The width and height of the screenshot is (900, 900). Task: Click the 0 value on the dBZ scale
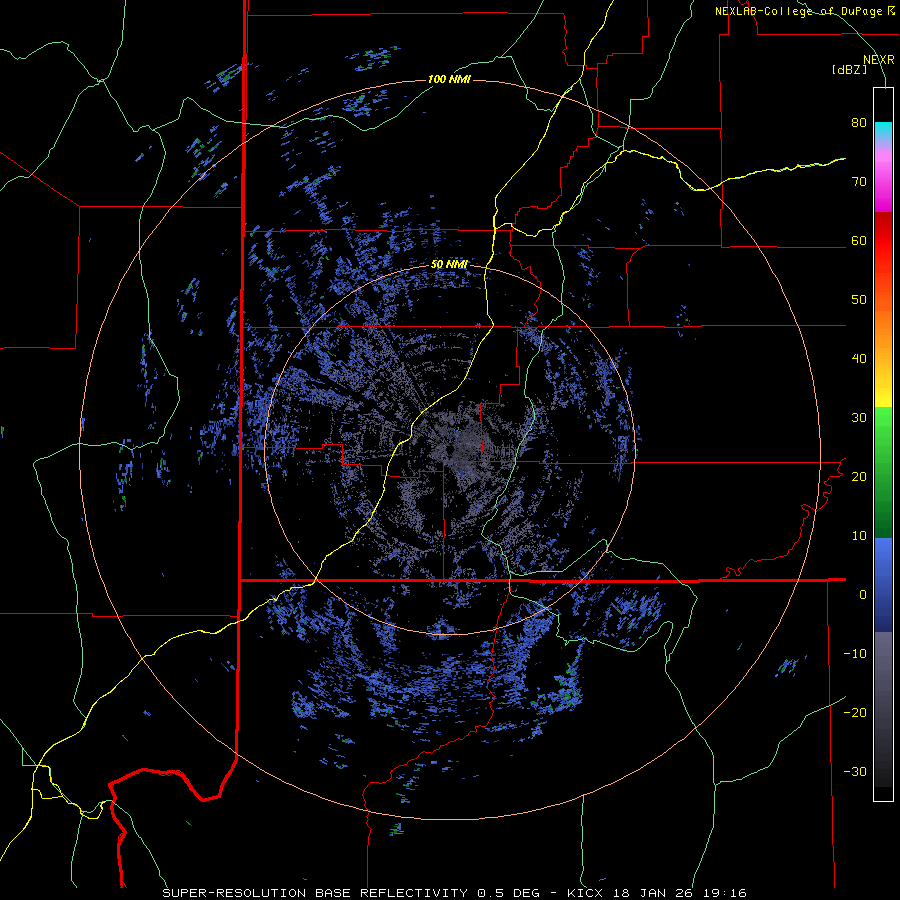click(x=863, y=595)
